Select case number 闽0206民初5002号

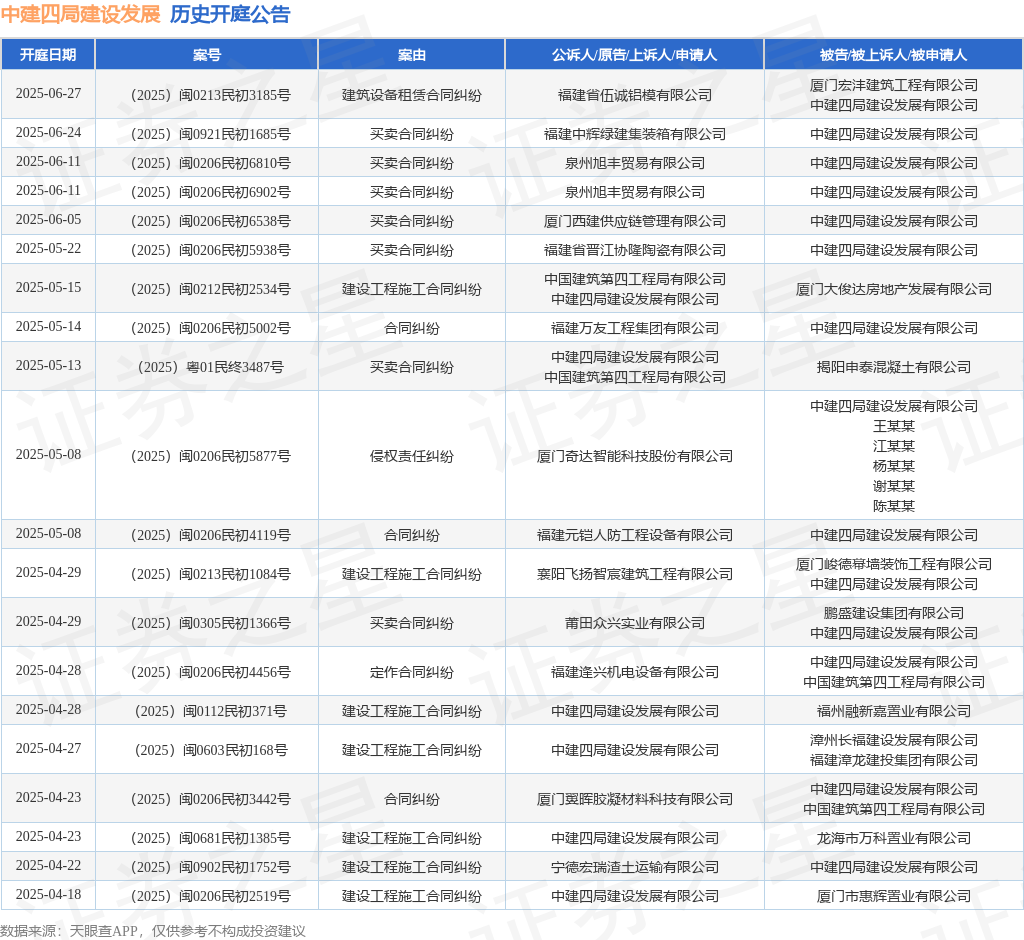pyautogui.click(x=210, y=329)
